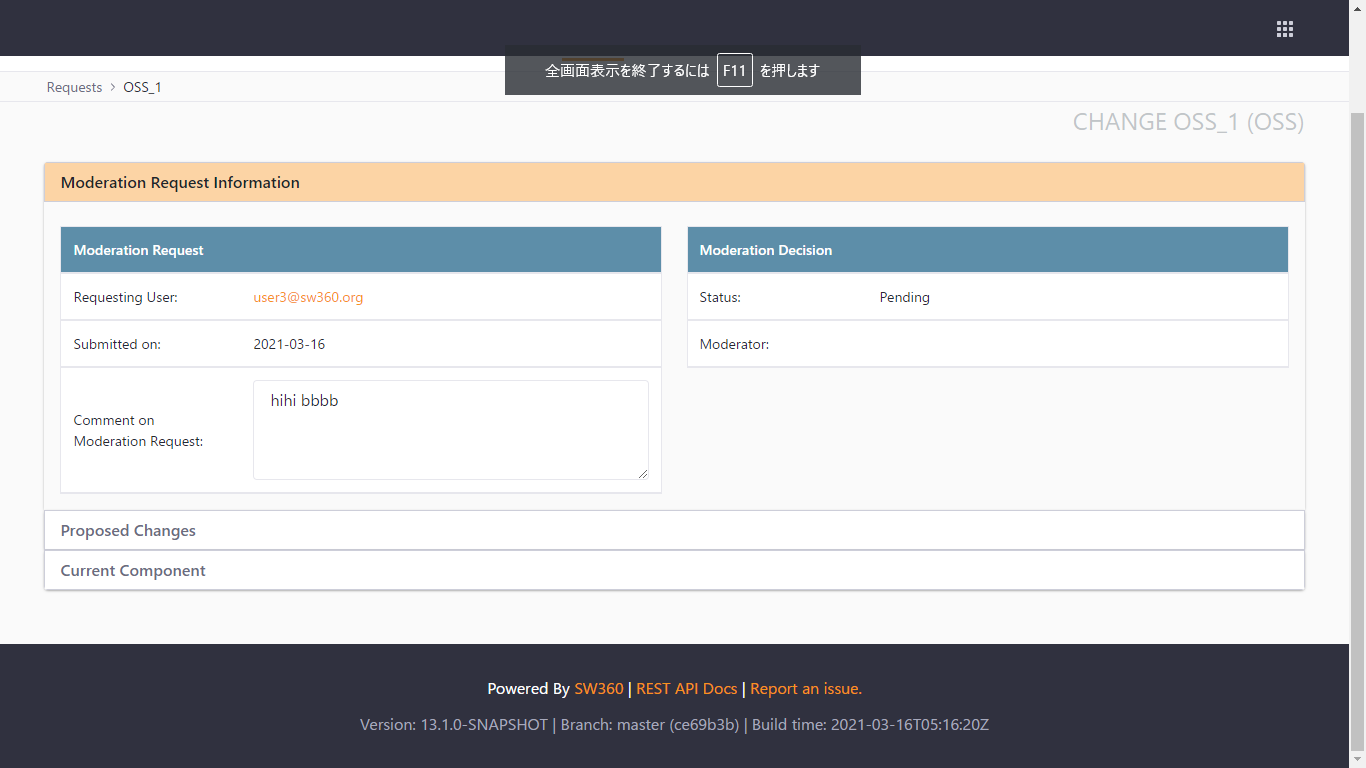Click the CHANGE OS​S_1 (OSS) title

[1188, 122]
